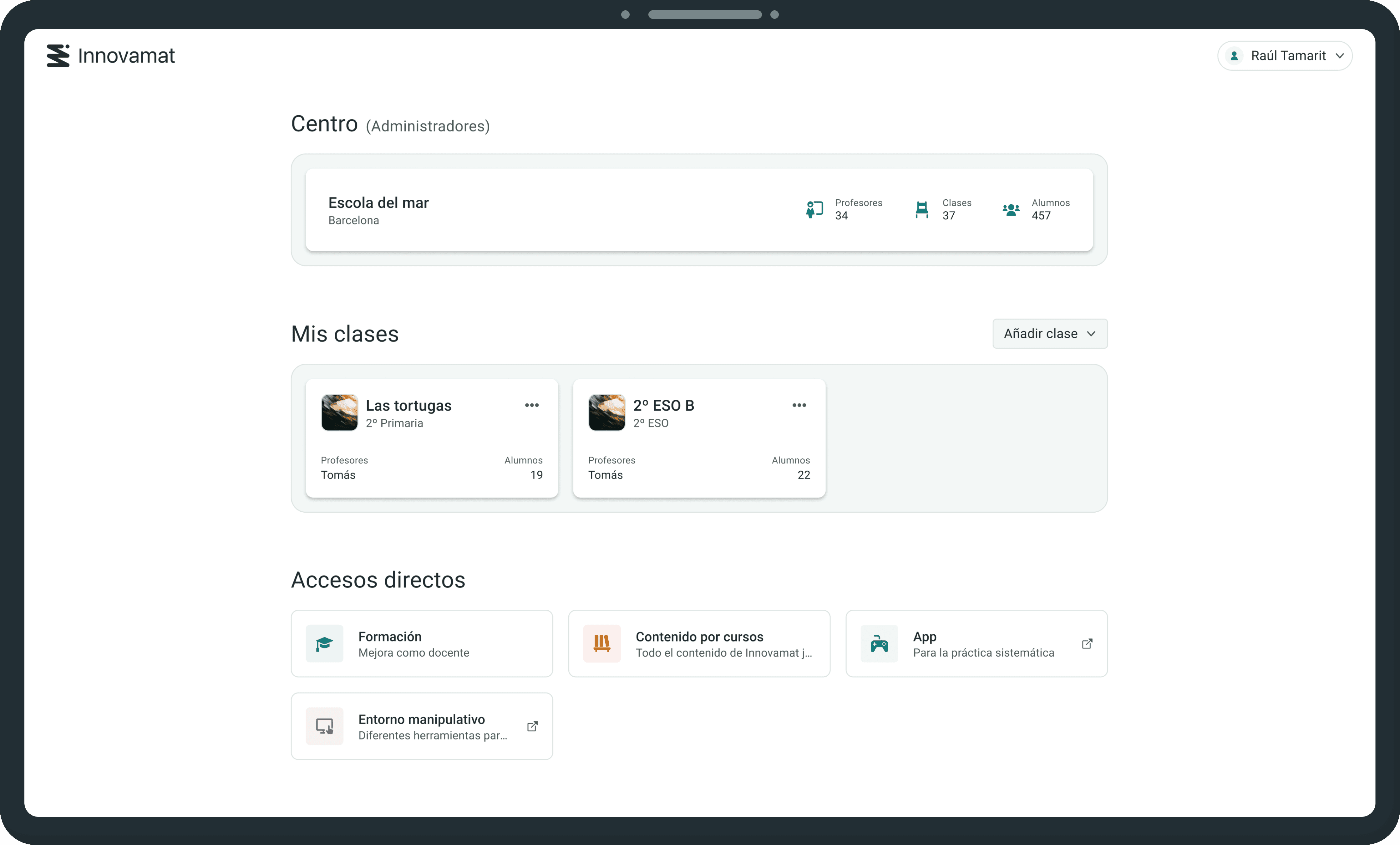
Task: Click the 2º ESO B class thumbnail
Action: coord(607,413)
